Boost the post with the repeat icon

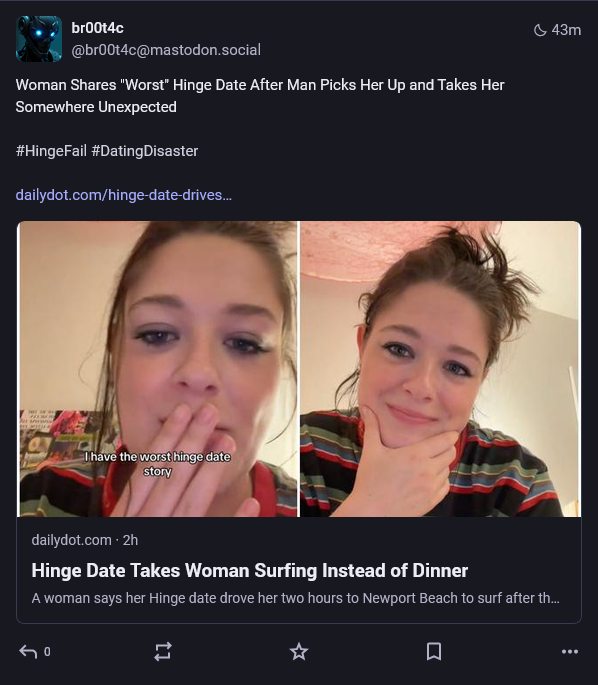[x=163, y=651]
